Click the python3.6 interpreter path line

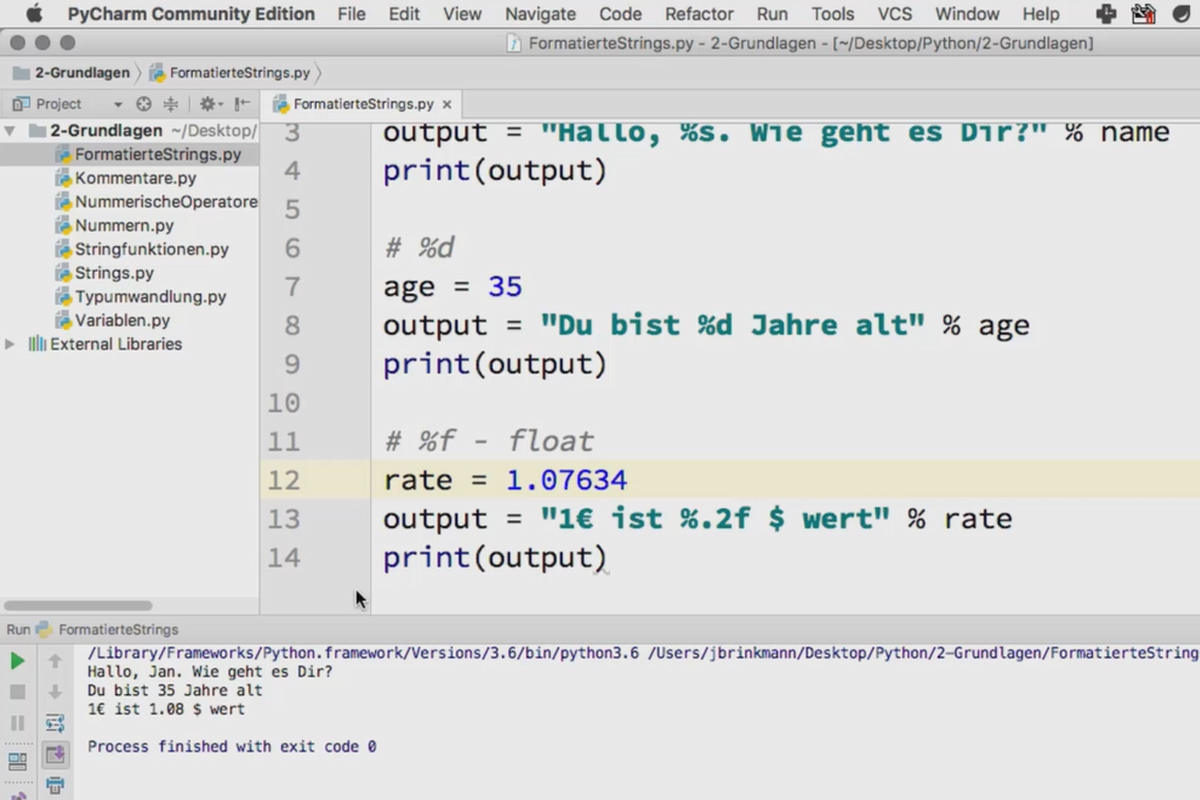click(643, 653)
